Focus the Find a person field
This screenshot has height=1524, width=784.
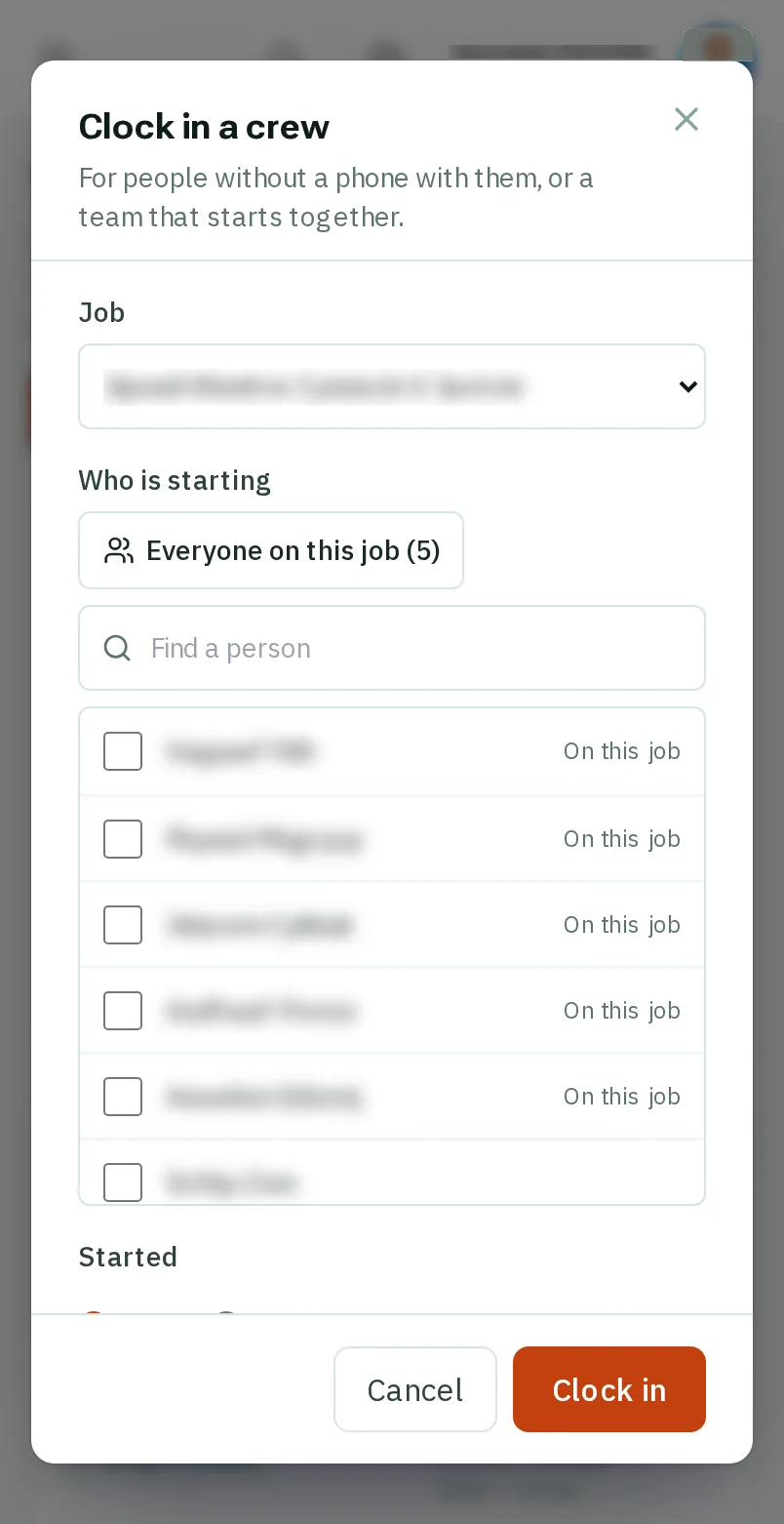(392, 648)
